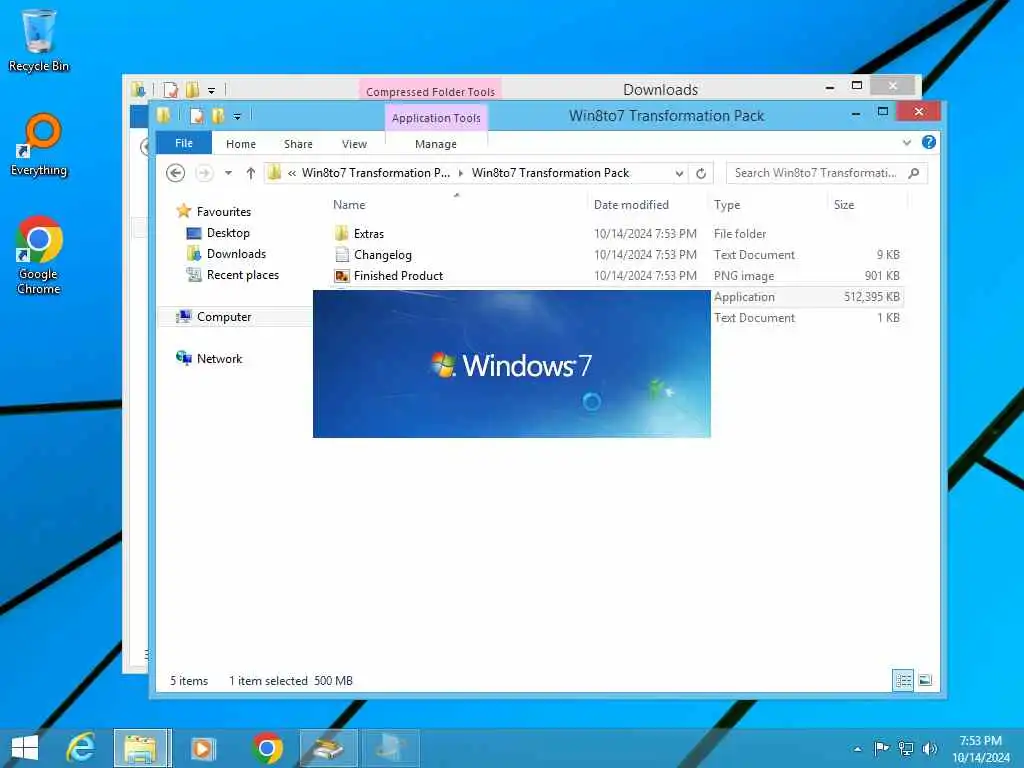Select the Changelog text document
Screen dimensions: 1024x768
(x=382, y=255)
